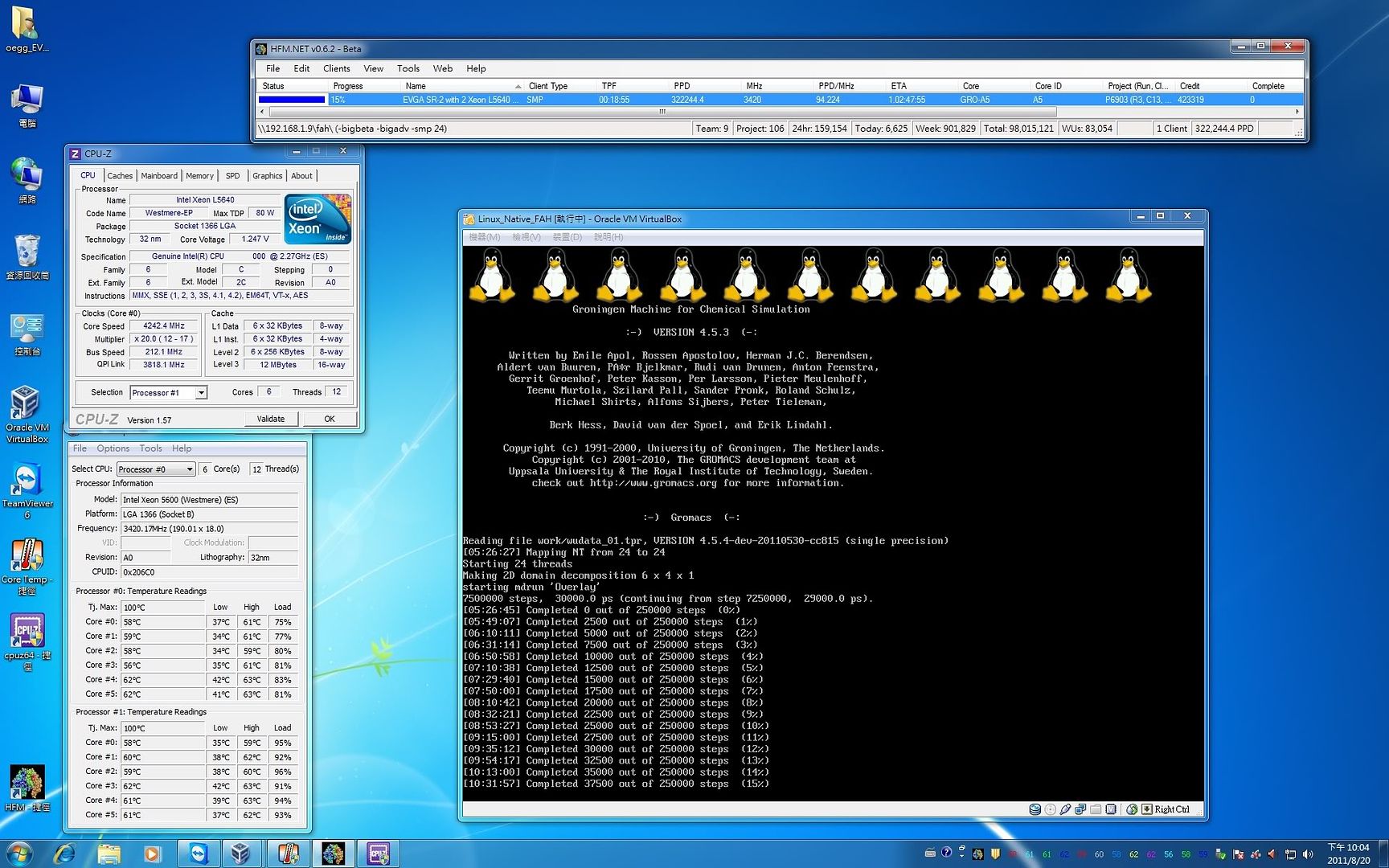Screen dimensions: 1389x868
Task: Switch to CPU-Z on the taskbar
Action: pyautogui.click(x=378, y=854)
